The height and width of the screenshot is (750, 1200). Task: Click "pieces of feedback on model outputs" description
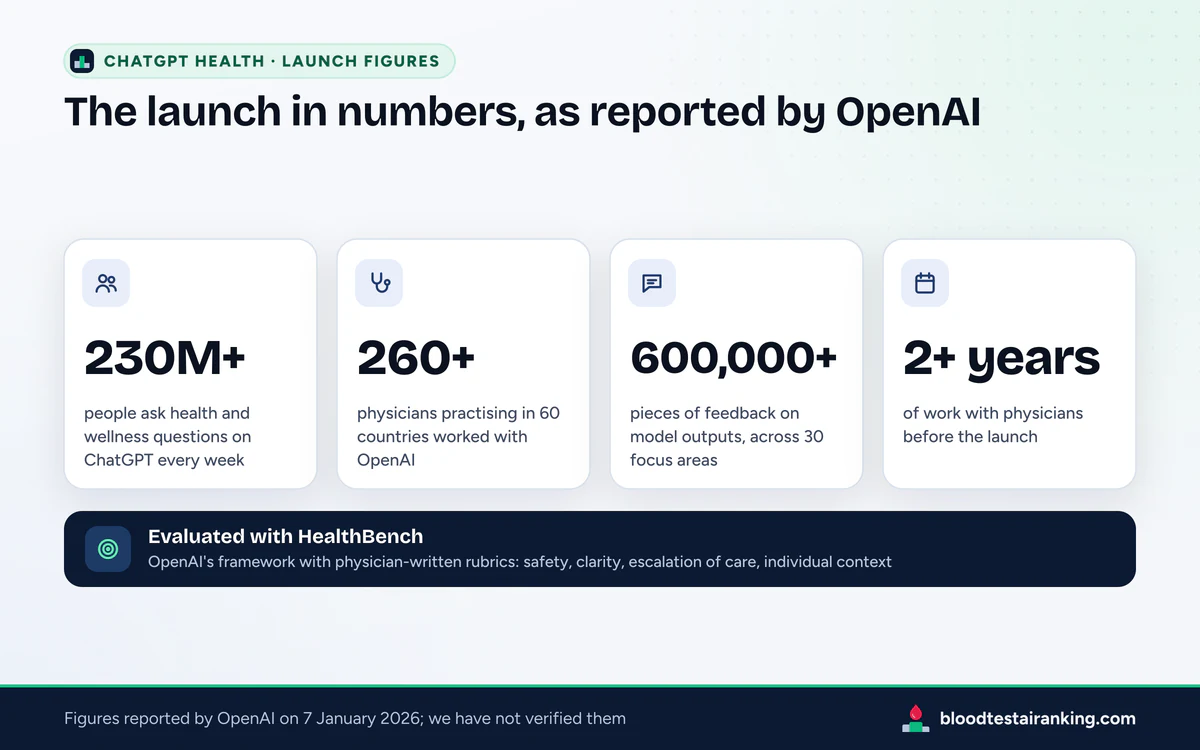727,436
